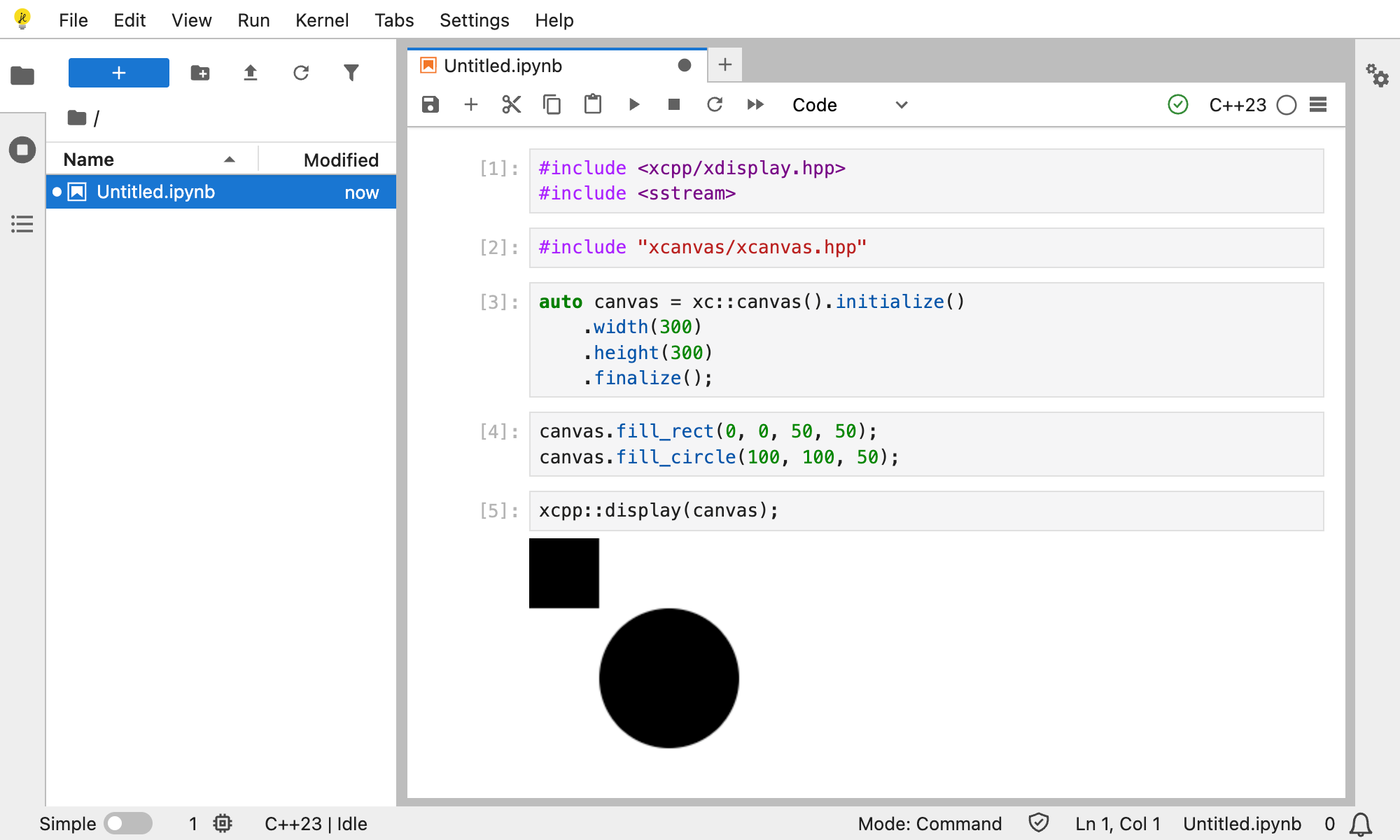Click the kernel status circle indicator
Screen dimensions: 1400x840
click(x=1287, y=105)
